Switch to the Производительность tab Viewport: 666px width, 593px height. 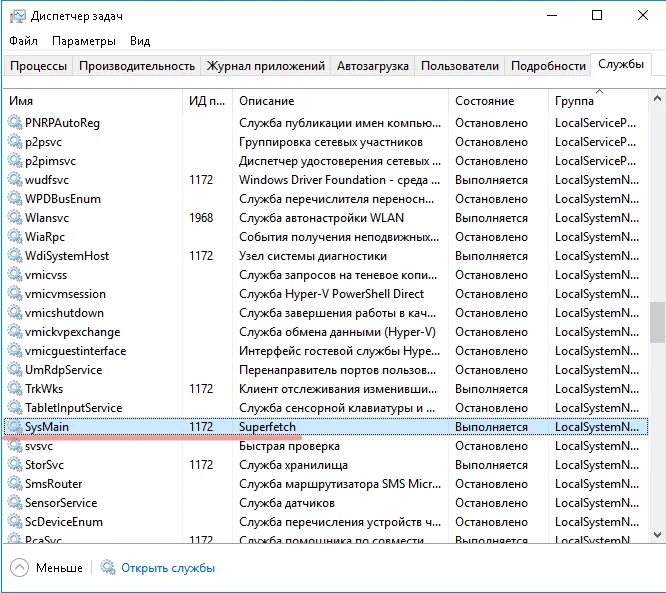click(x=137, y=66)
